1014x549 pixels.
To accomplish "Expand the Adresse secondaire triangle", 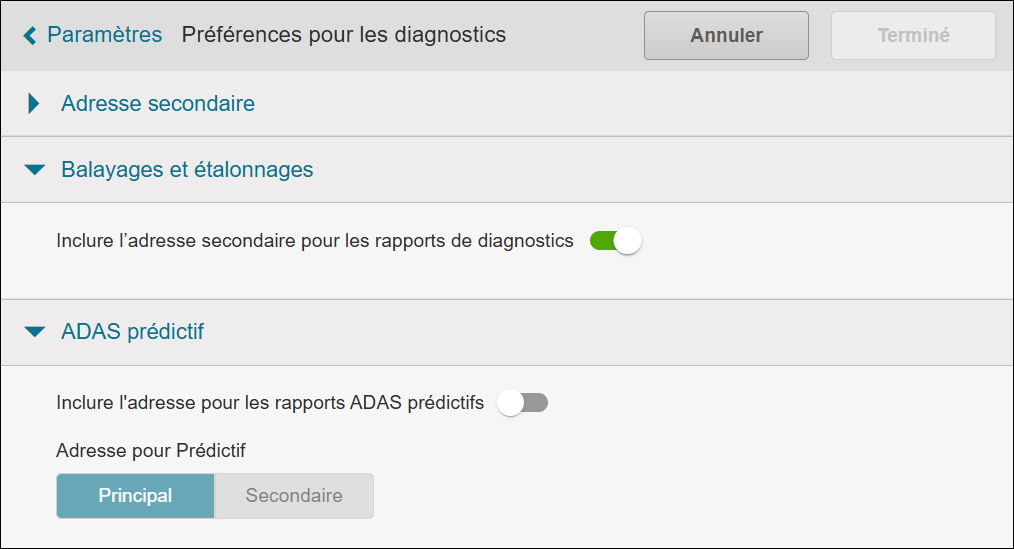I will (34, 104).
